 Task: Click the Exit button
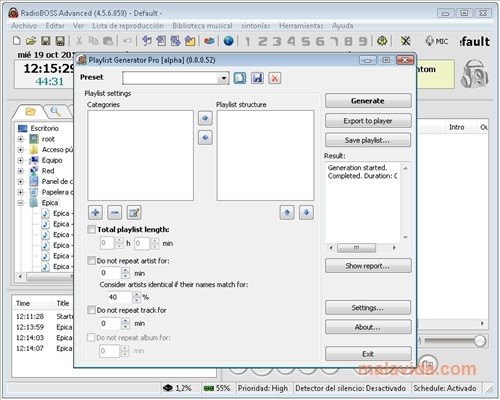pyautogui.click(x=368, y=354)
